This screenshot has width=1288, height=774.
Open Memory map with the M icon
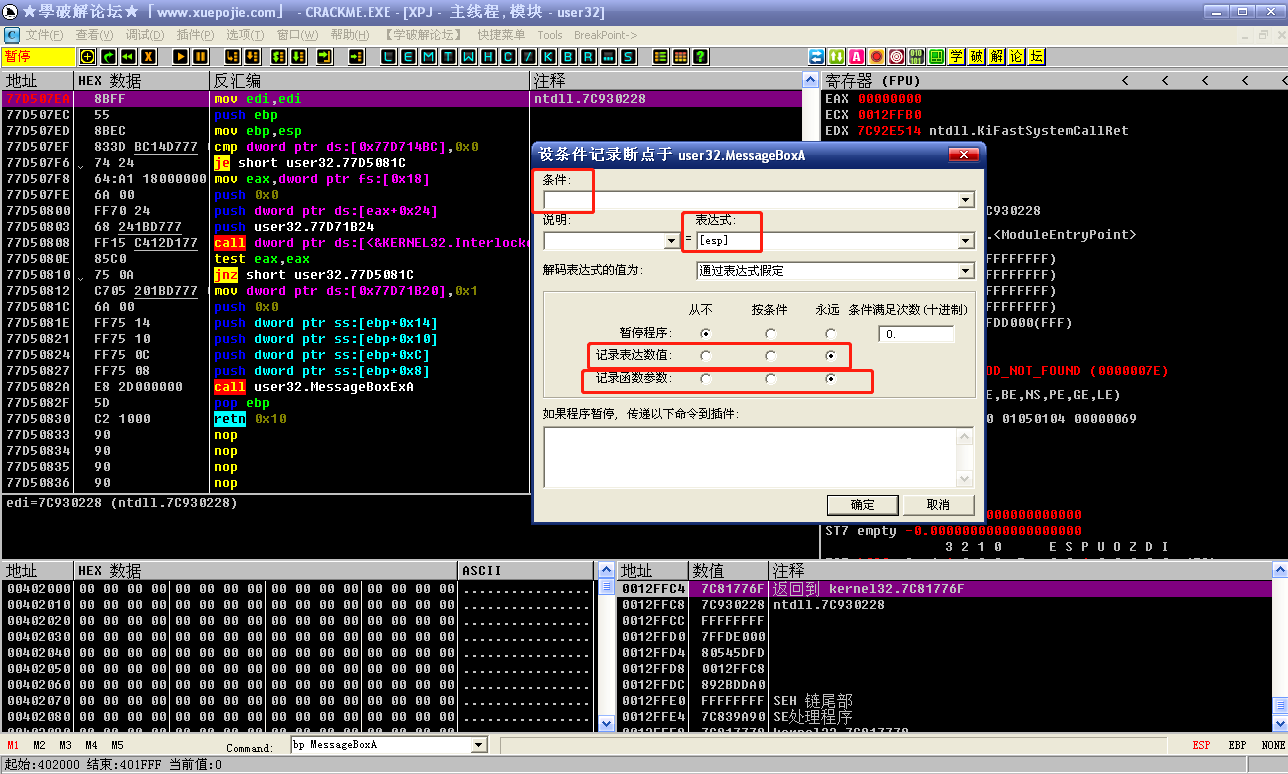428,57
